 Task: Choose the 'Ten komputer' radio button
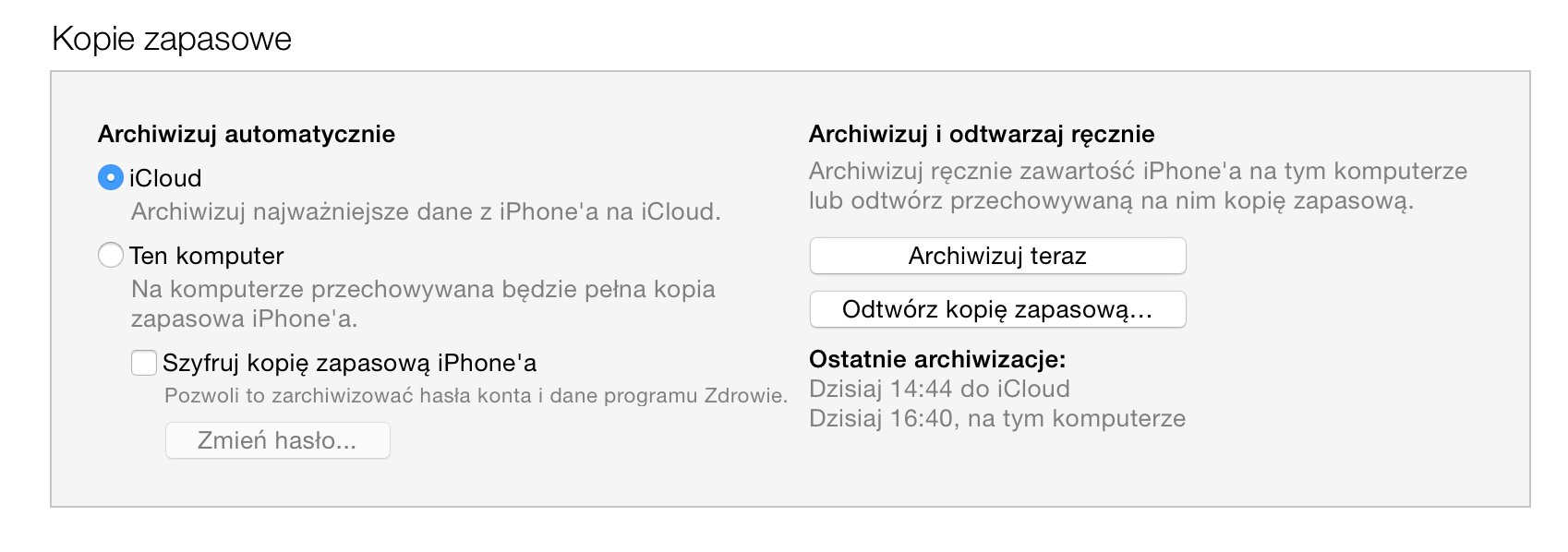pos(111,255)
